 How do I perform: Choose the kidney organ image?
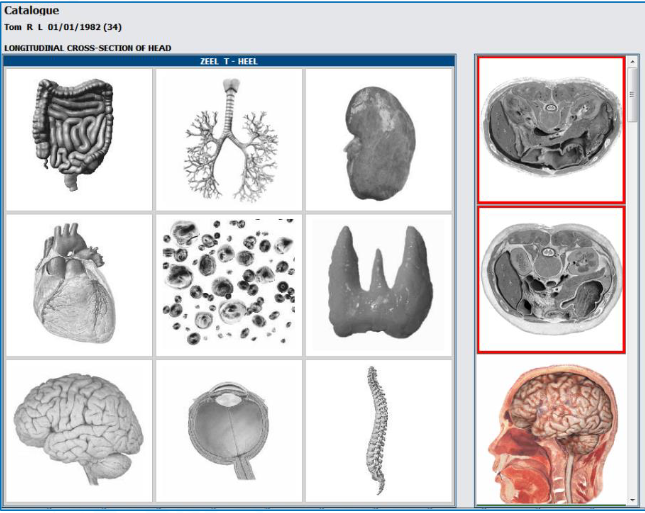pos(379,140)
